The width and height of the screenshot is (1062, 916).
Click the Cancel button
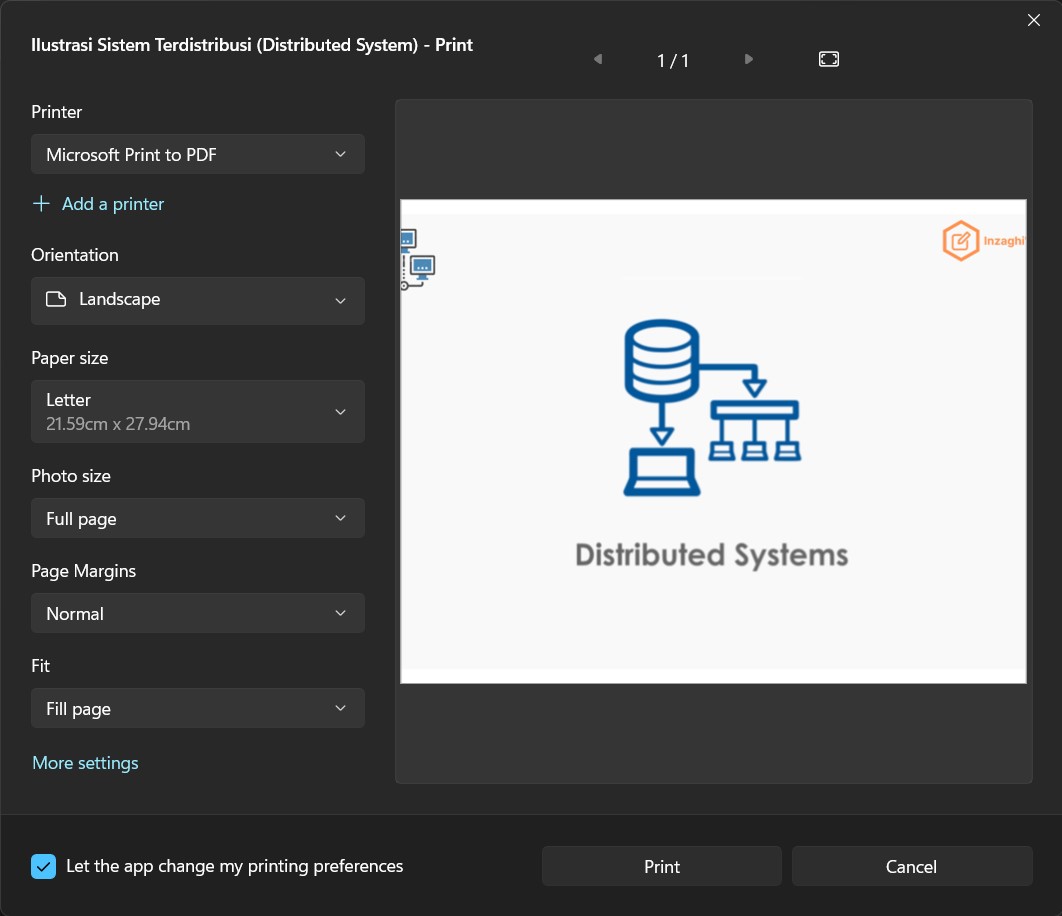[x=912, y=866]
